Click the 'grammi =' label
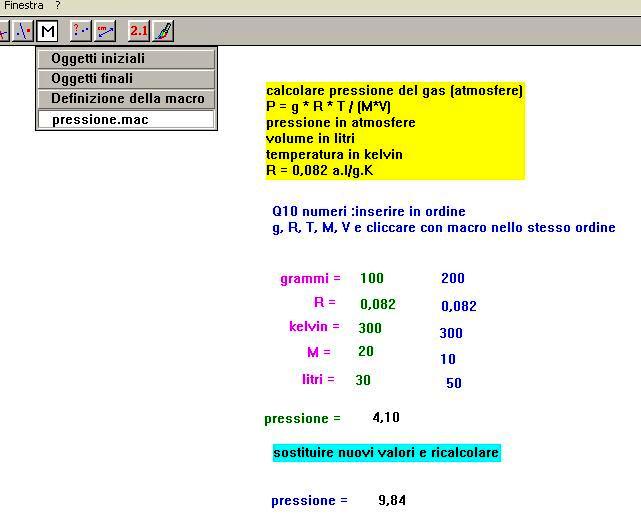The width and height of the screenshot is (641, 532). point(310,279)
